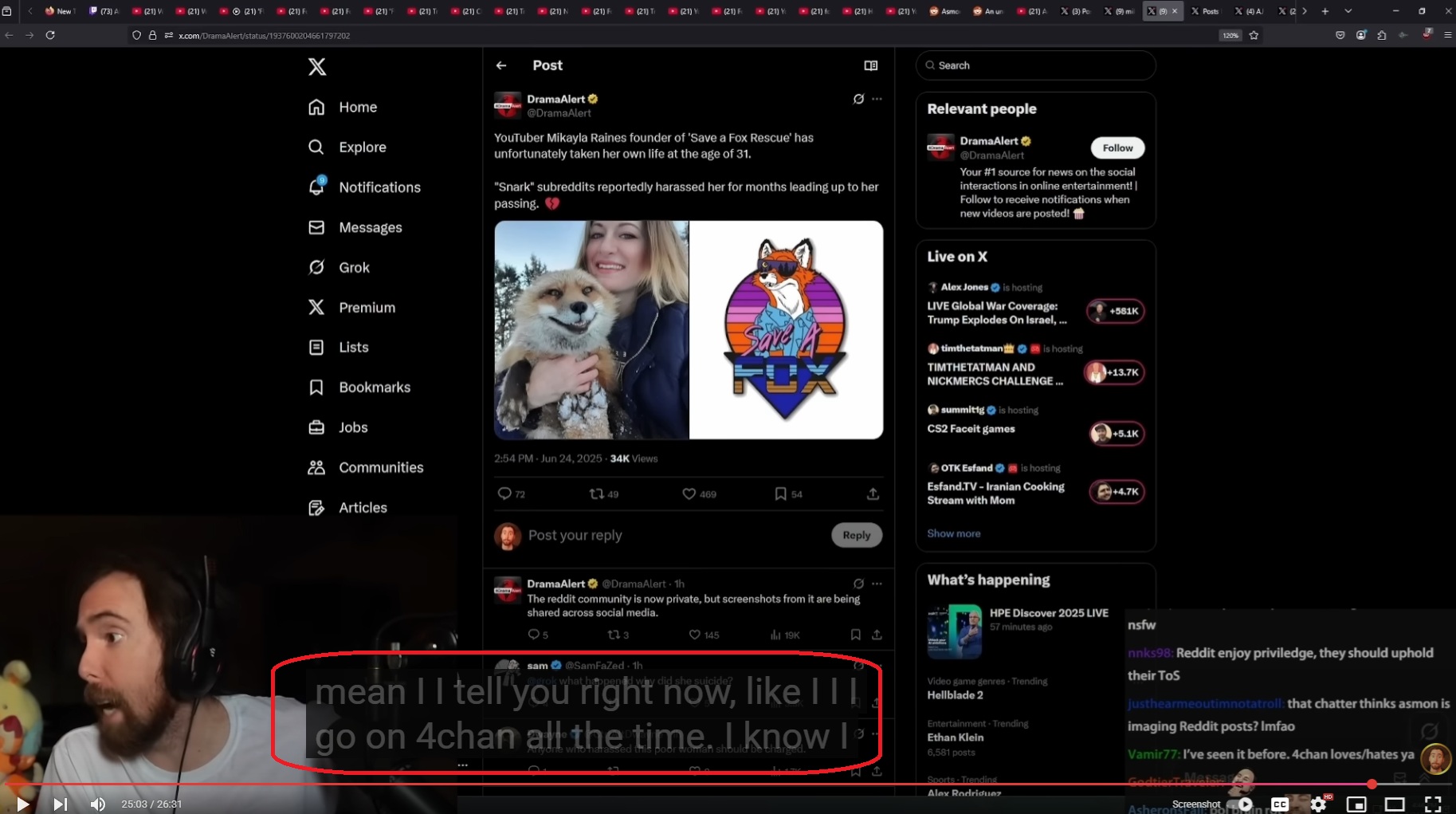Toggle closed captions CC button

(1280, 804)
